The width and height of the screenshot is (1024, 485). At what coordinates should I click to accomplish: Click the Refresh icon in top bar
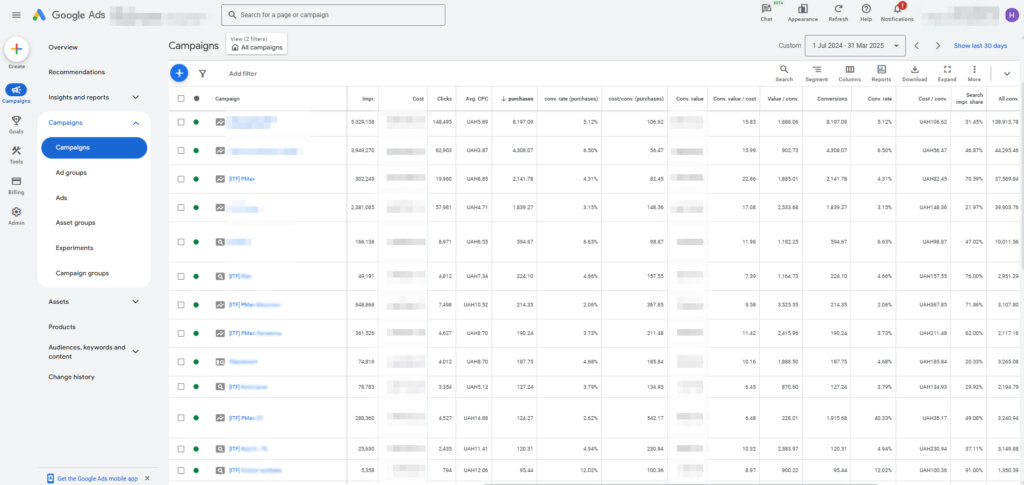tap(838, 9)
